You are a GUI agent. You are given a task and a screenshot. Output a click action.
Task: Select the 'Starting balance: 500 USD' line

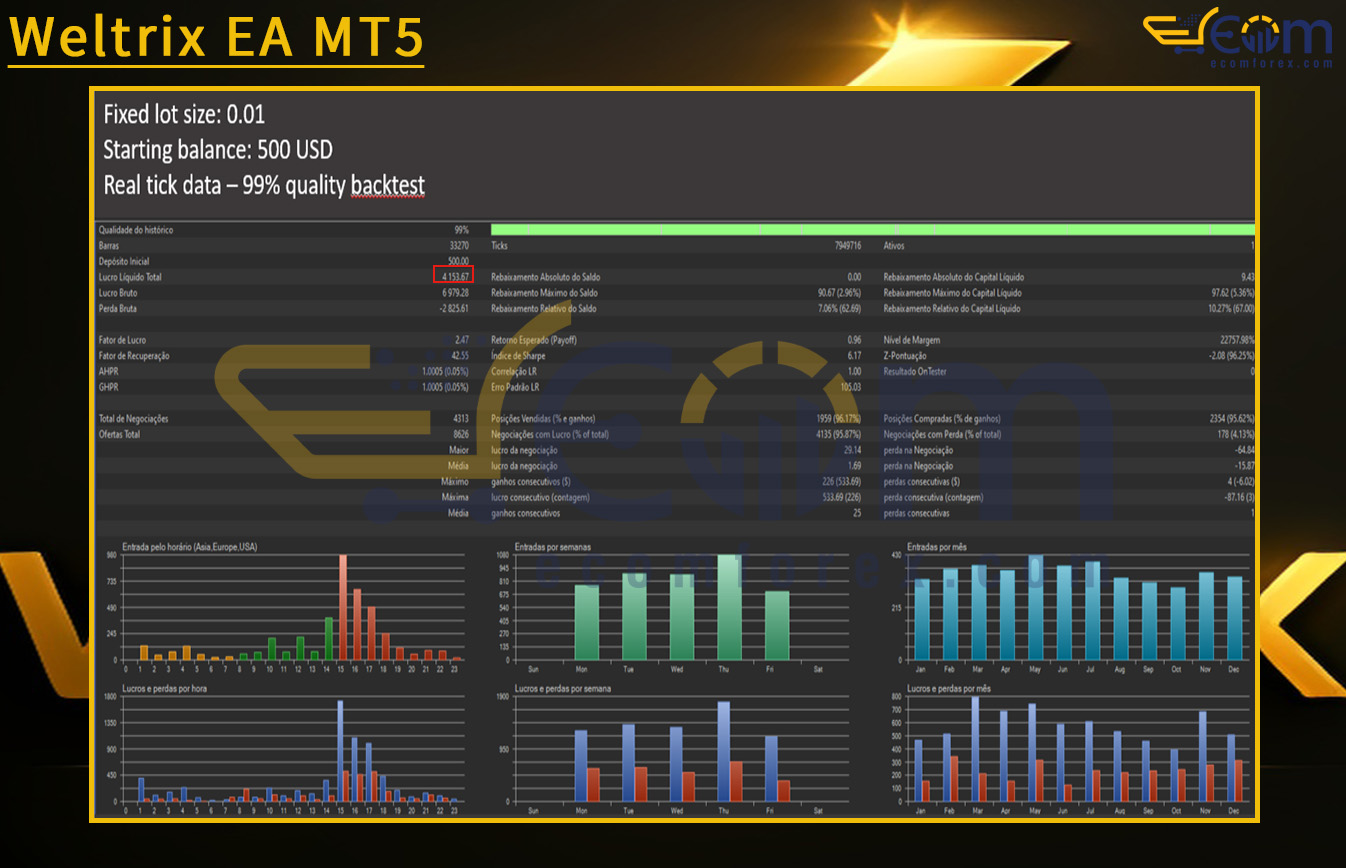click(x=218, y=150)
